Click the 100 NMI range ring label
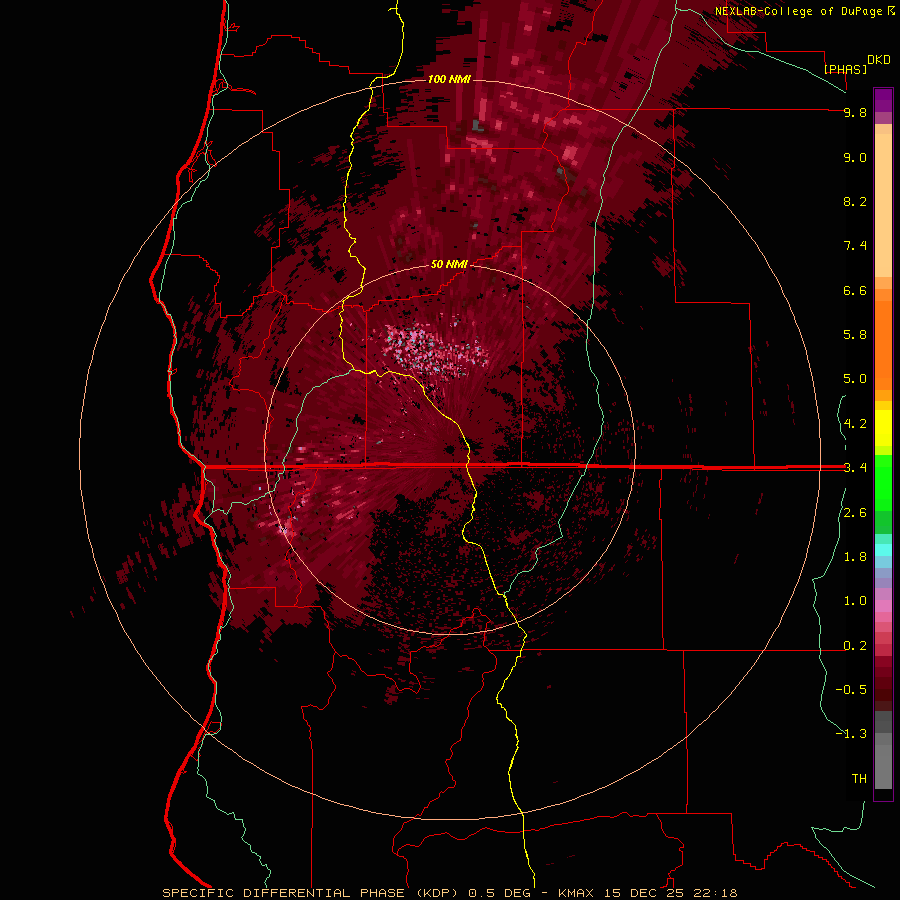Image resolution: width=900 pixels, height=900 pixels. click(x=449, y=79)
